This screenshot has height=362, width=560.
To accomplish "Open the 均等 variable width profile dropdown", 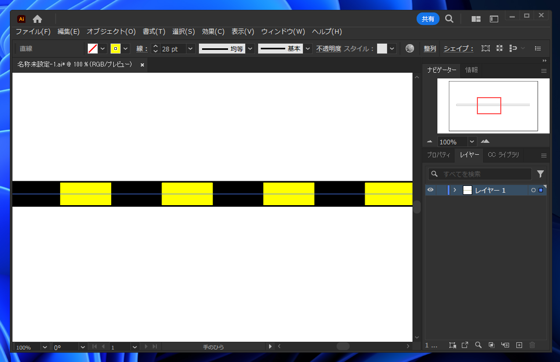I will 250,49.
